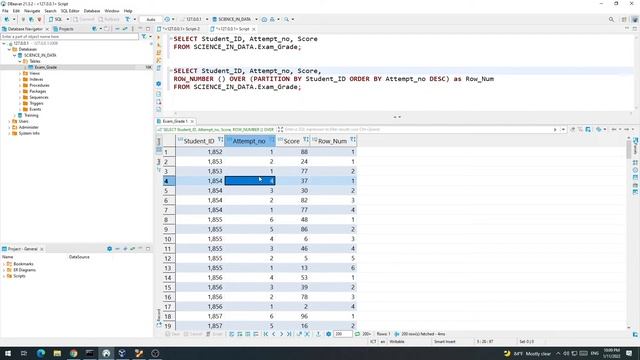
Task: Collapse the Databases folder
Action: tap(9, 49)
